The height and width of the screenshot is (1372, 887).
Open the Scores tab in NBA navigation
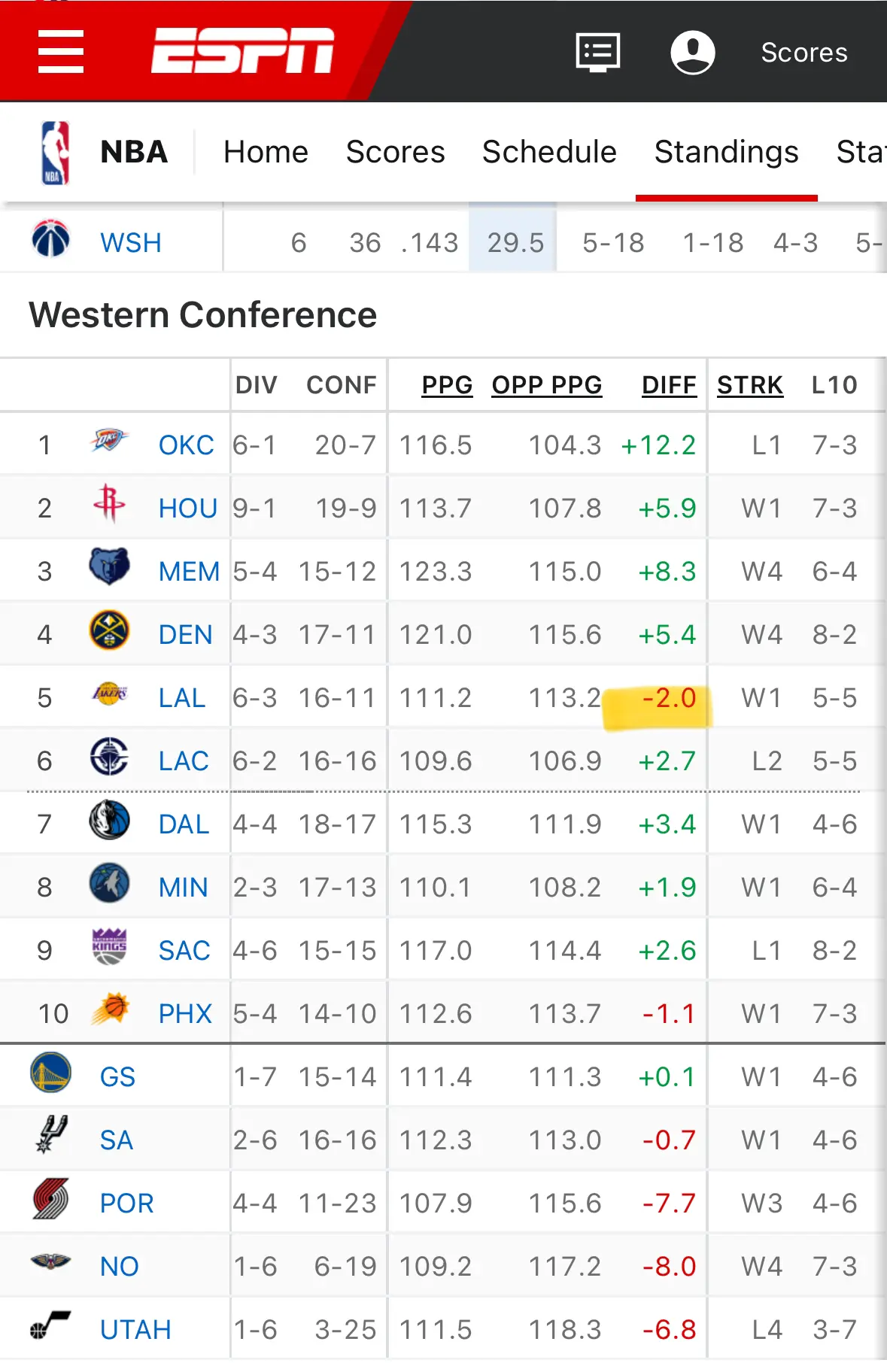[x=395, y=152]
